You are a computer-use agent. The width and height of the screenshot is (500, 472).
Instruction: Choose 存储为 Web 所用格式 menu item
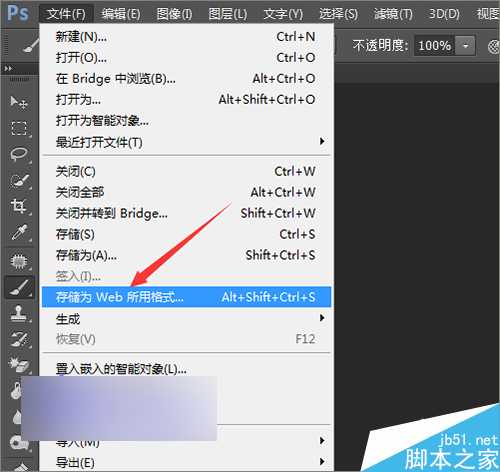(x=187, y=297)
